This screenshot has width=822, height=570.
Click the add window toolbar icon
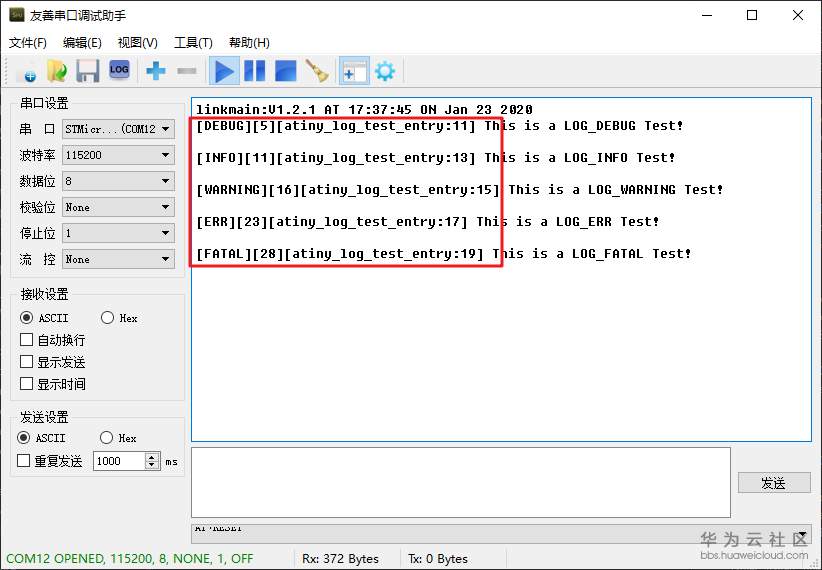354,71
